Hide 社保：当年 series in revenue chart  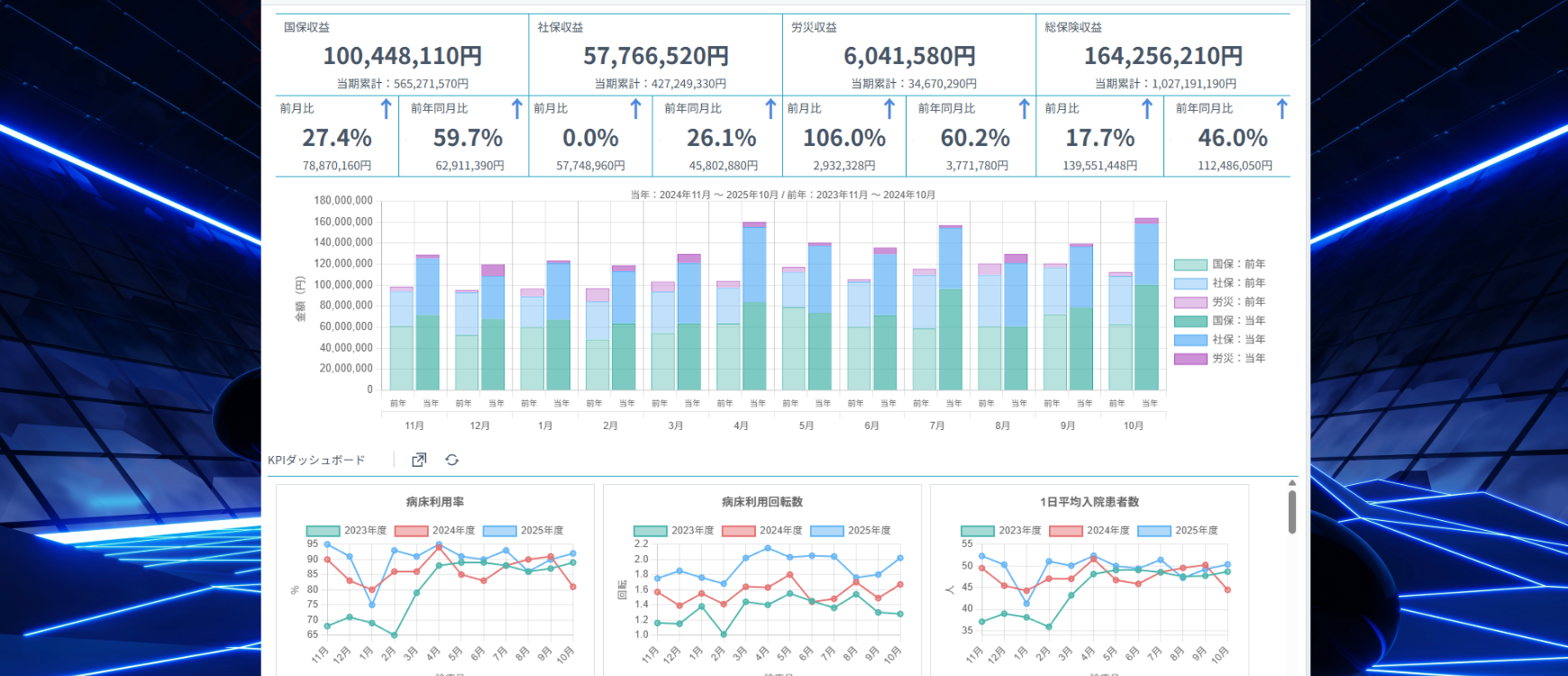pyautogui.click(x=1220, y=340)
